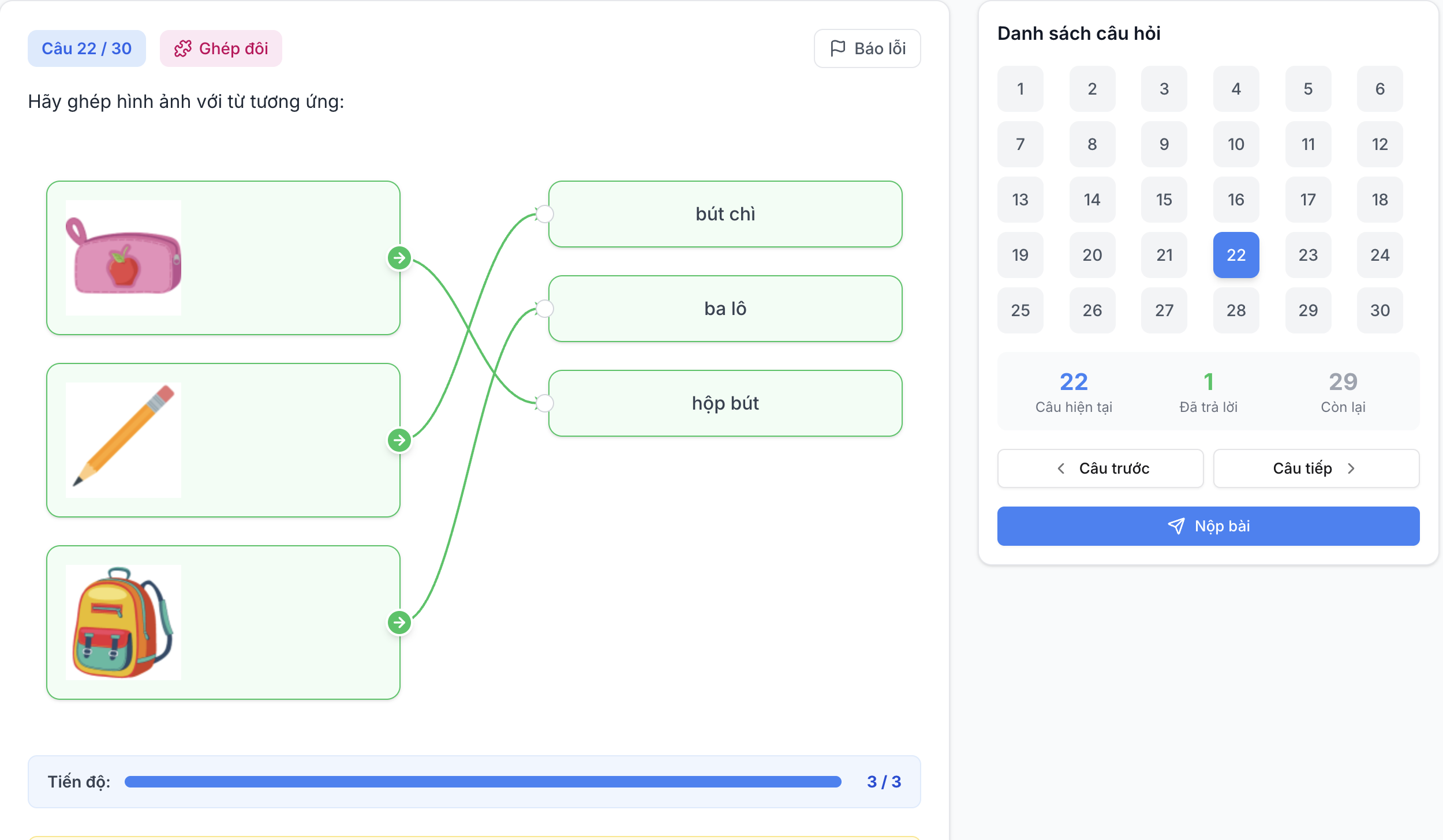Select highlighted question 22 tile
This screenshot has width=1443, height=840.
1236,255
